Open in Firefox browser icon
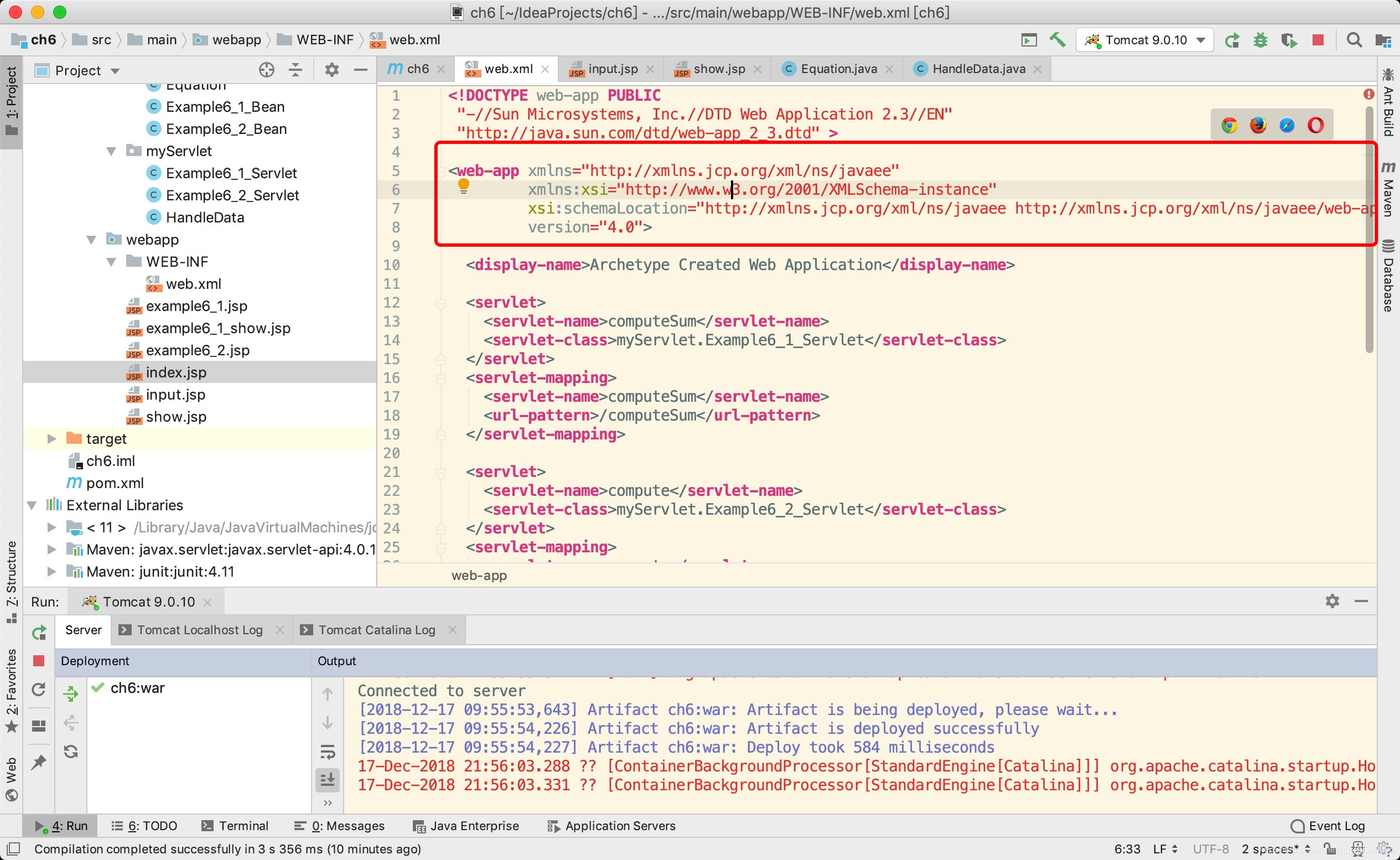1400x860 pixels. click(1258, 125)
